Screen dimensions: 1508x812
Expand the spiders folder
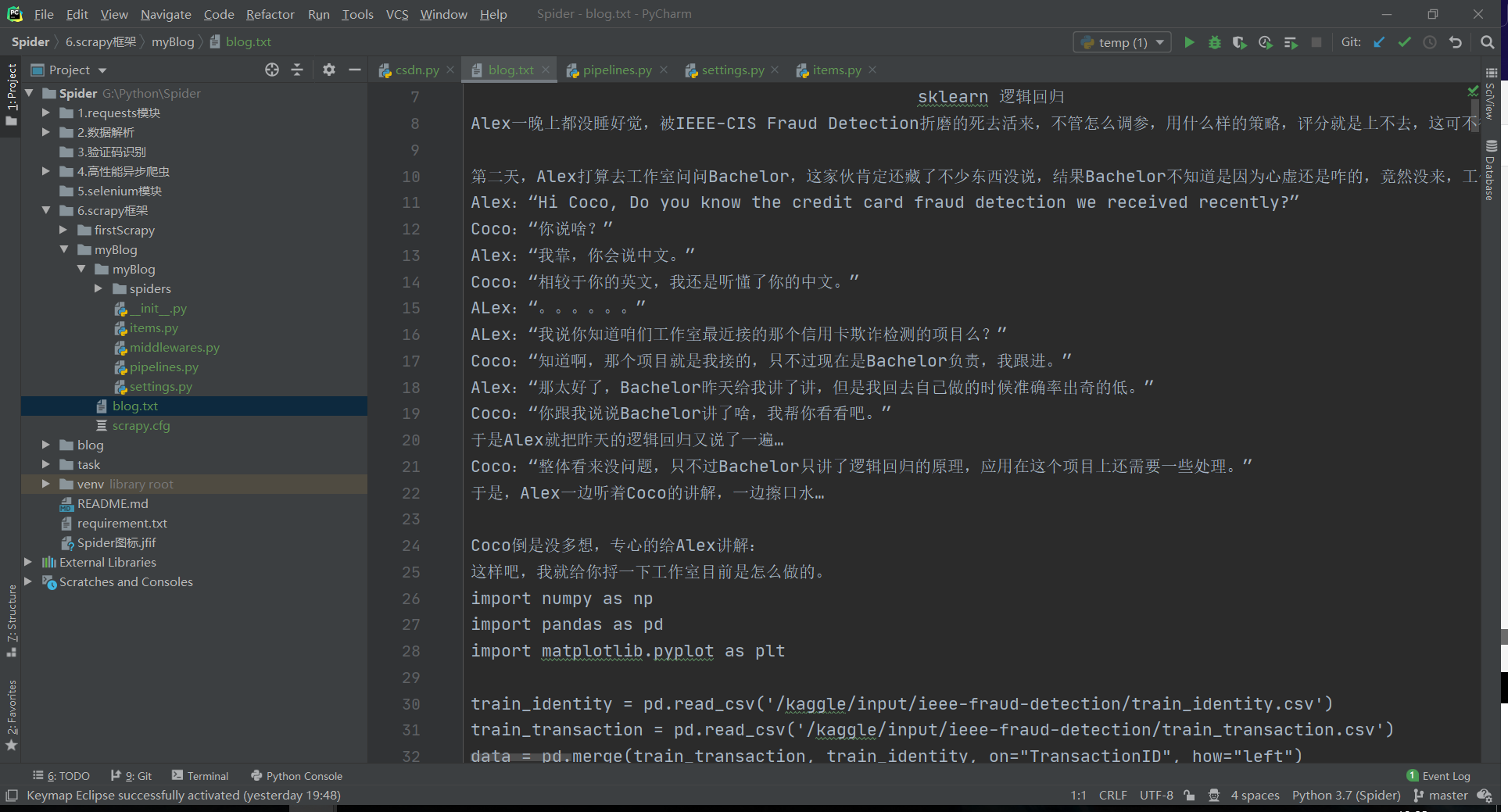click(x=99, y=288)
